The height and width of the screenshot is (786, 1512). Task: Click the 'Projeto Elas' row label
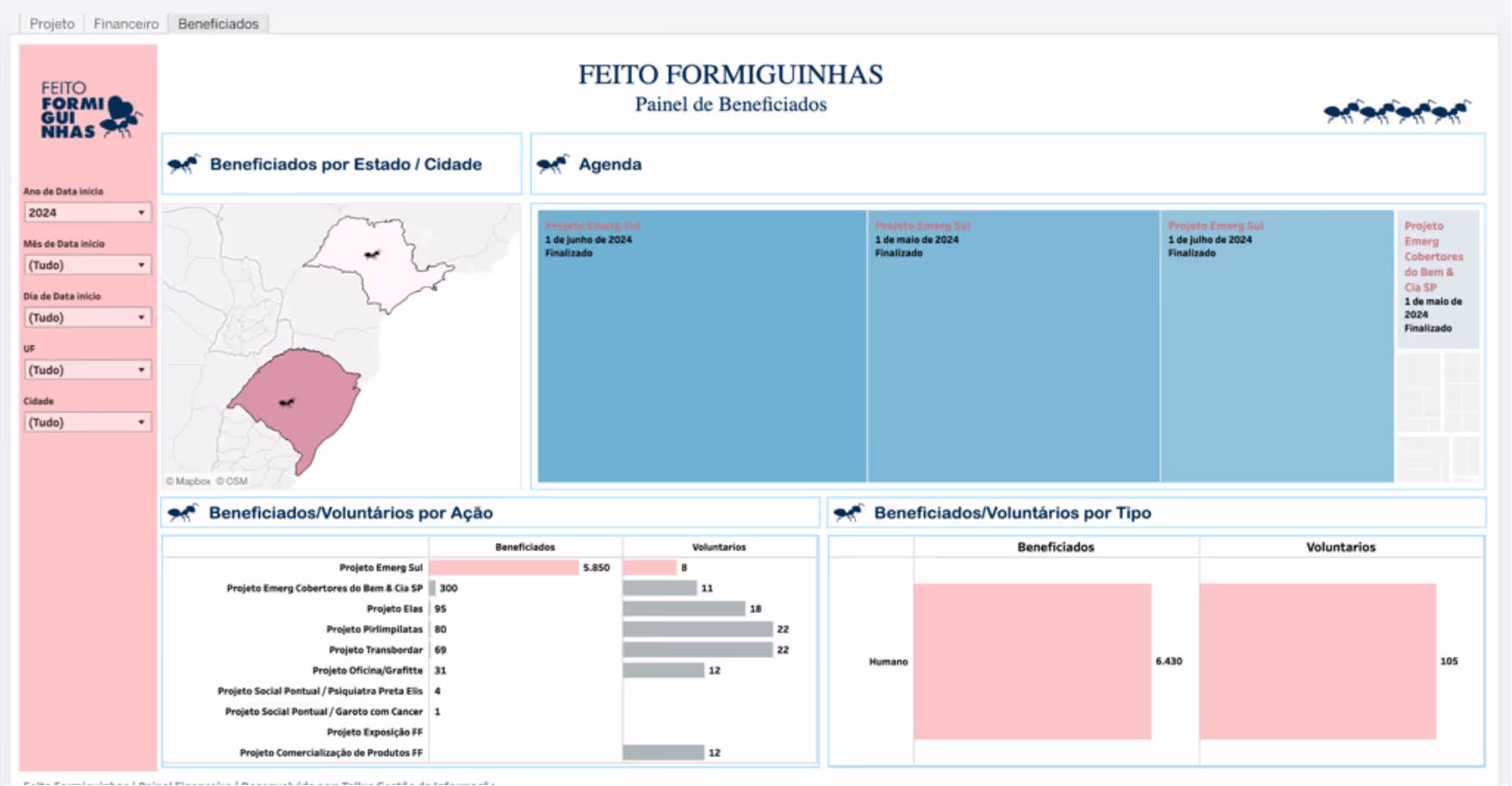(x=394, y=609)
